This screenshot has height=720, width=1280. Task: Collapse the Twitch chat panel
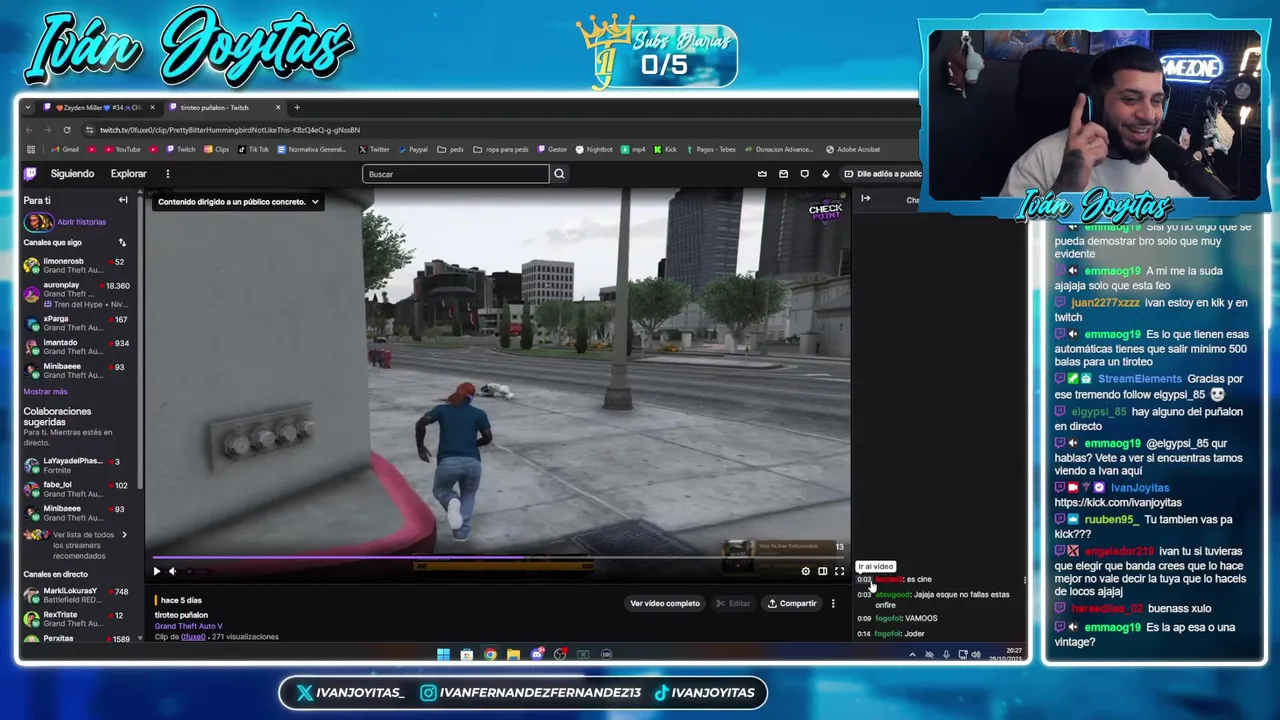(865, 199)
